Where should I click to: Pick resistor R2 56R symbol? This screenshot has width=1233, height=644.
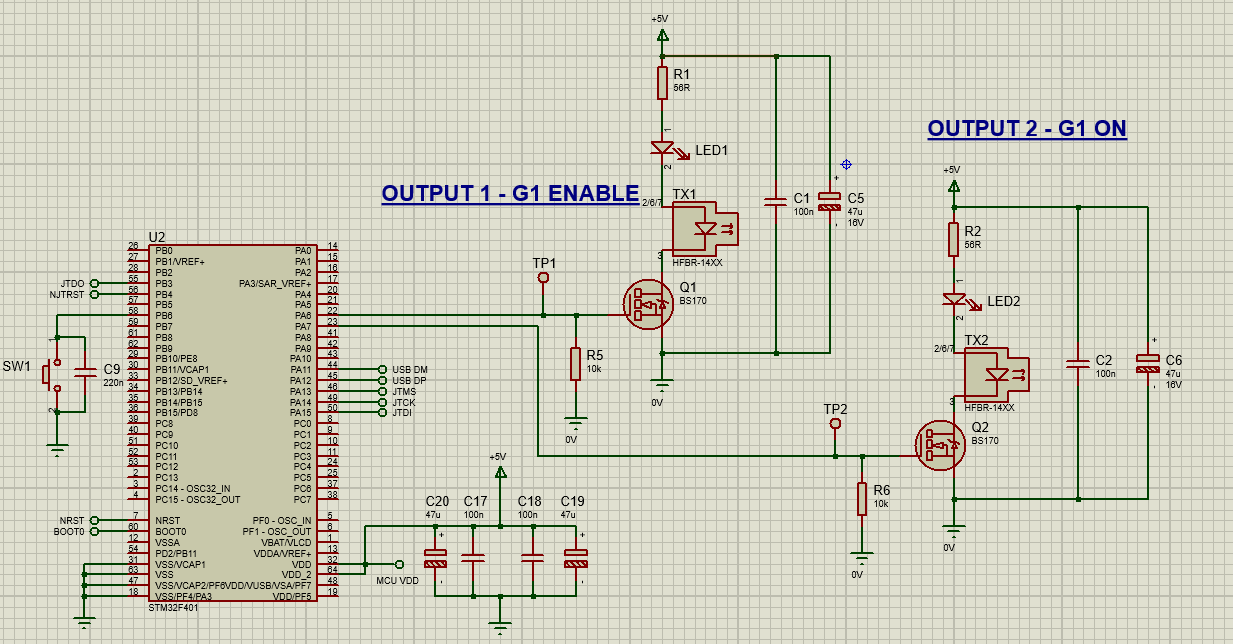[954, 239]
